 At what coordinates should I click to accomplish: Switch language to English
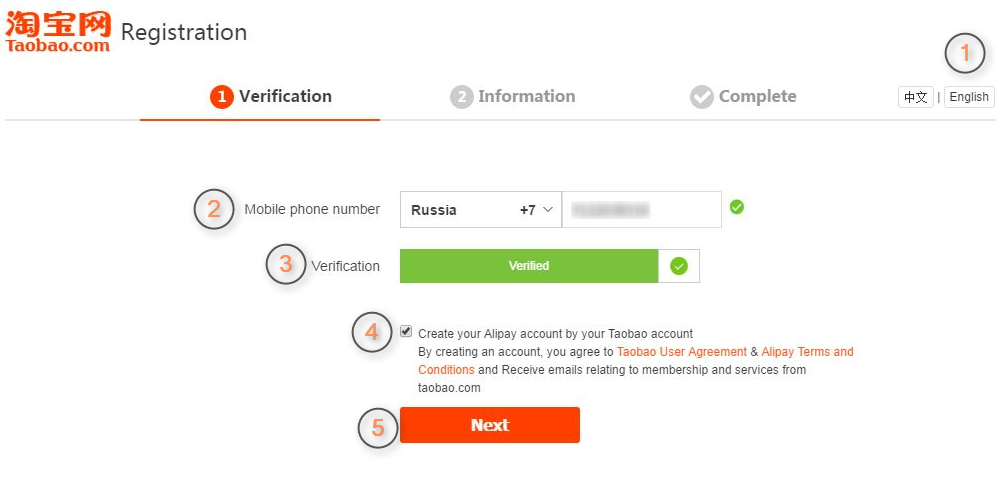point(969,97)
